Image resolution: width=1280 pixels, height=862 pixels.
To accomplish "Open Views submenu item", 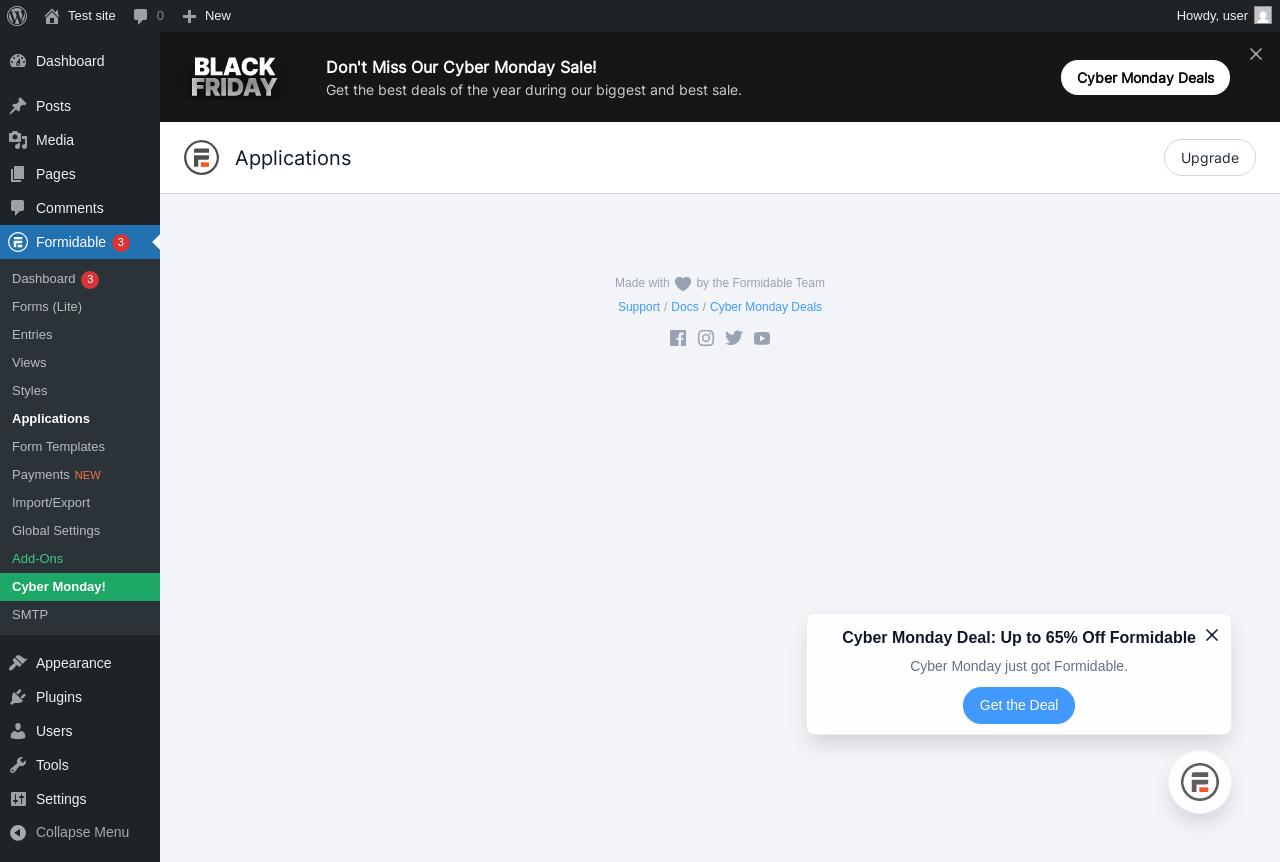I will tap(80, 363).
